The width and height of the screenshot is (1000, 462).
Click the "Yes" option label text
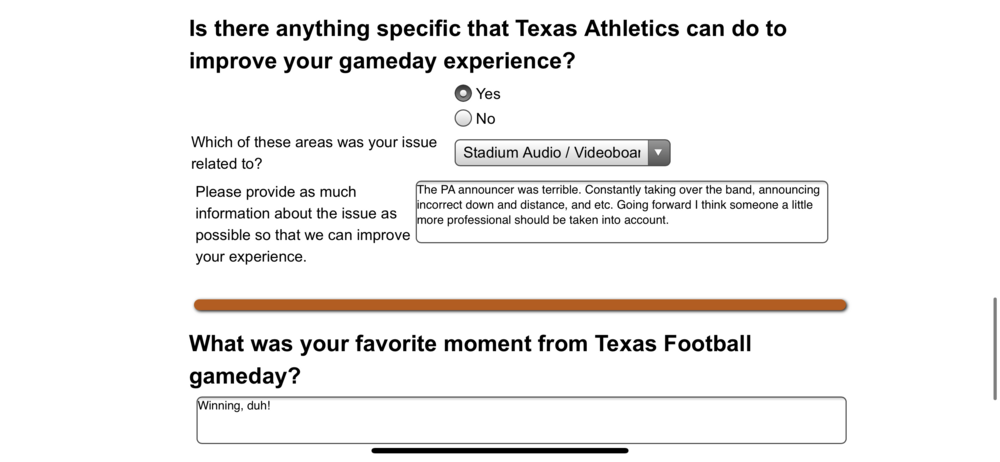[488, 94]
